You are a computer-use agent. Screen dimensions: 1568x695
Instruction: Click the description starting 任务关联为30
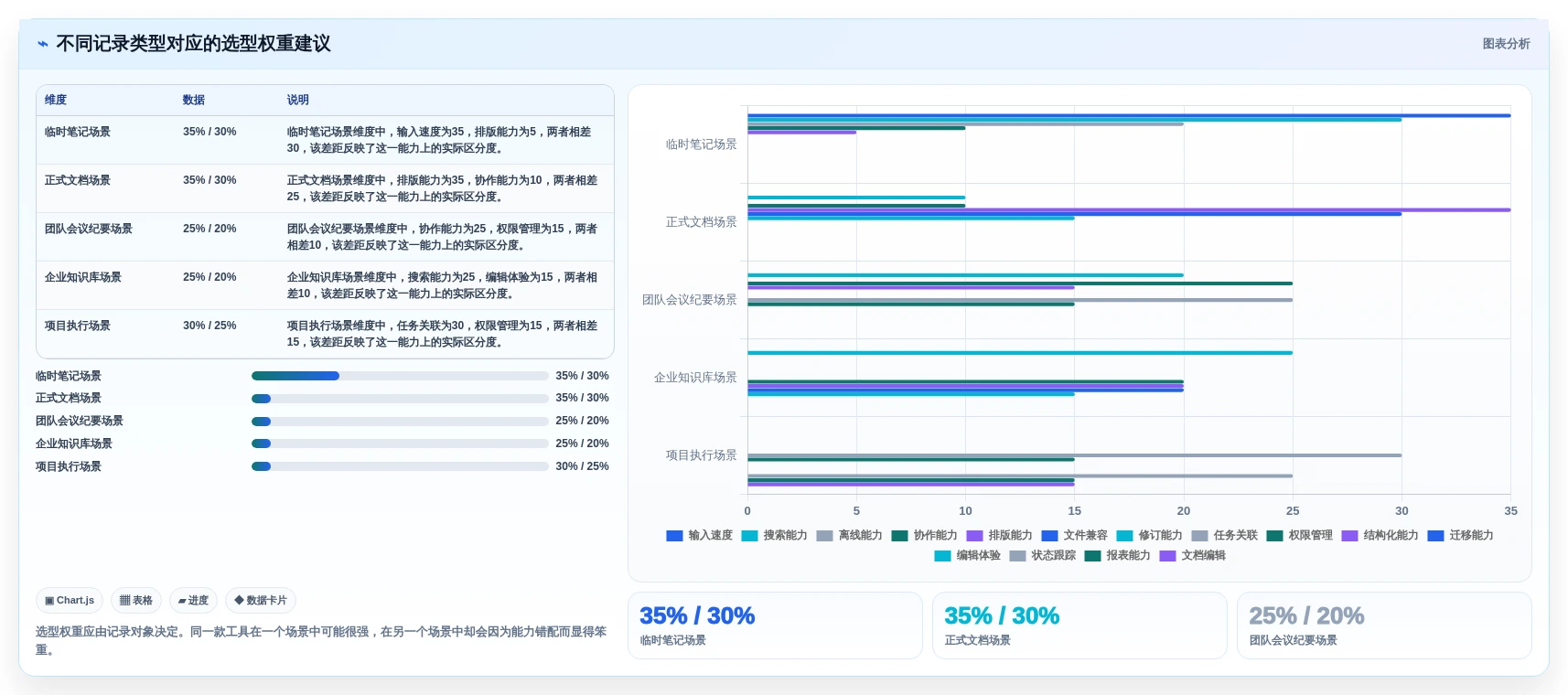tap(442, 334)
